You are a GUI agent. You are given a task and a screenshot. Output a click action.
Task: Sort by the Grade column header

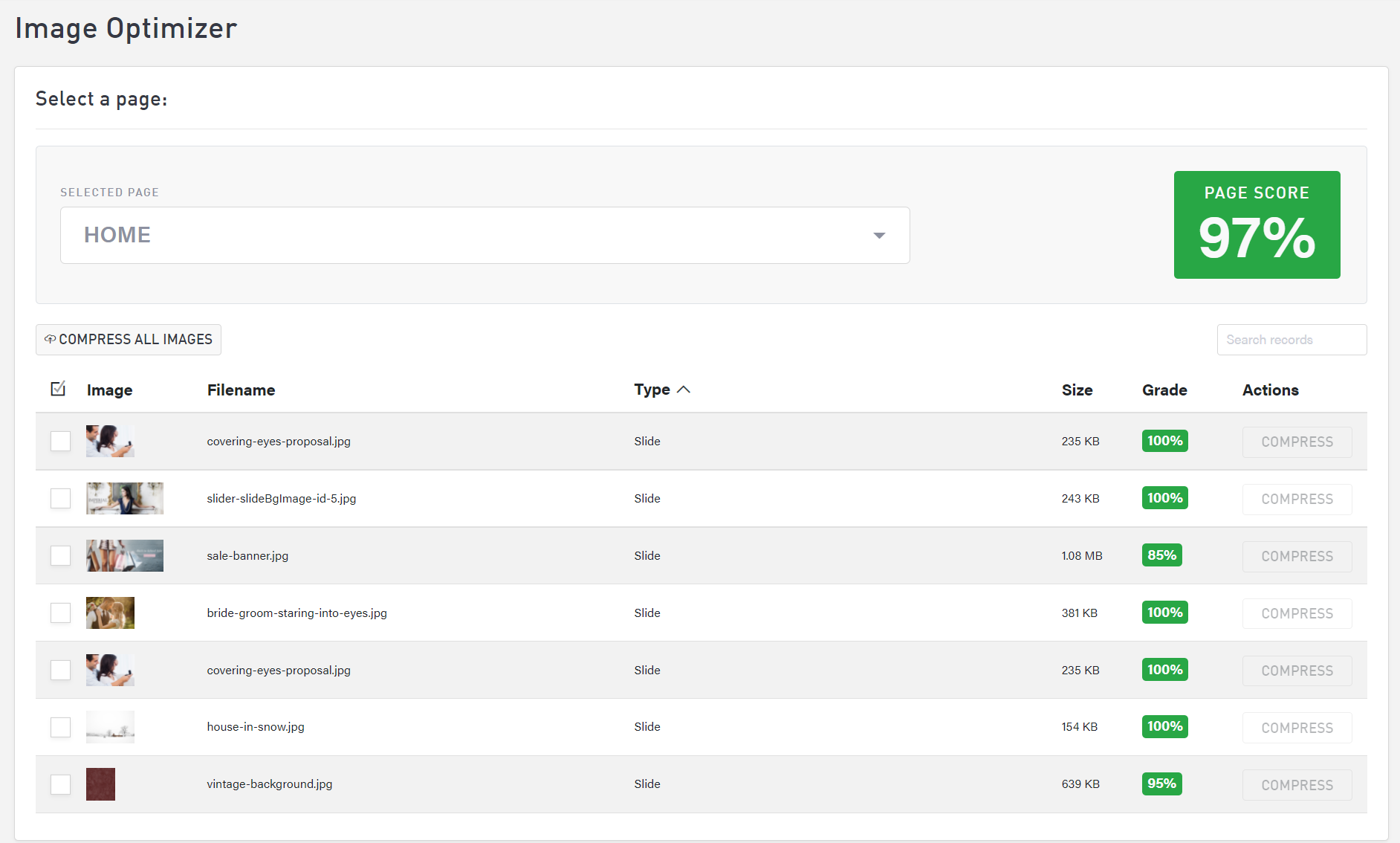[1164, 390]
